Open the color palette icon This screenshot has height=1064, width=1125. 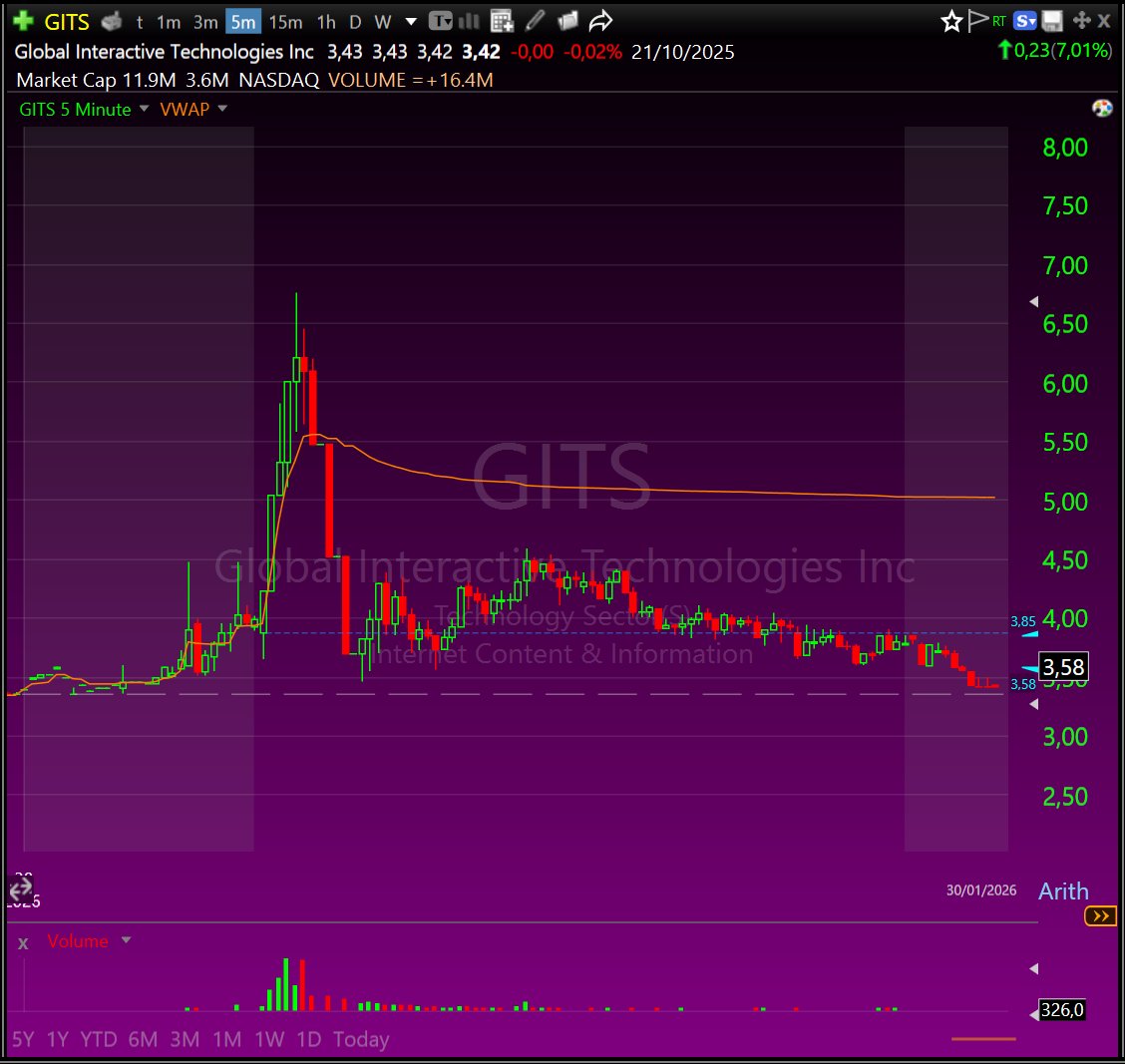(x=1102, y=109)
